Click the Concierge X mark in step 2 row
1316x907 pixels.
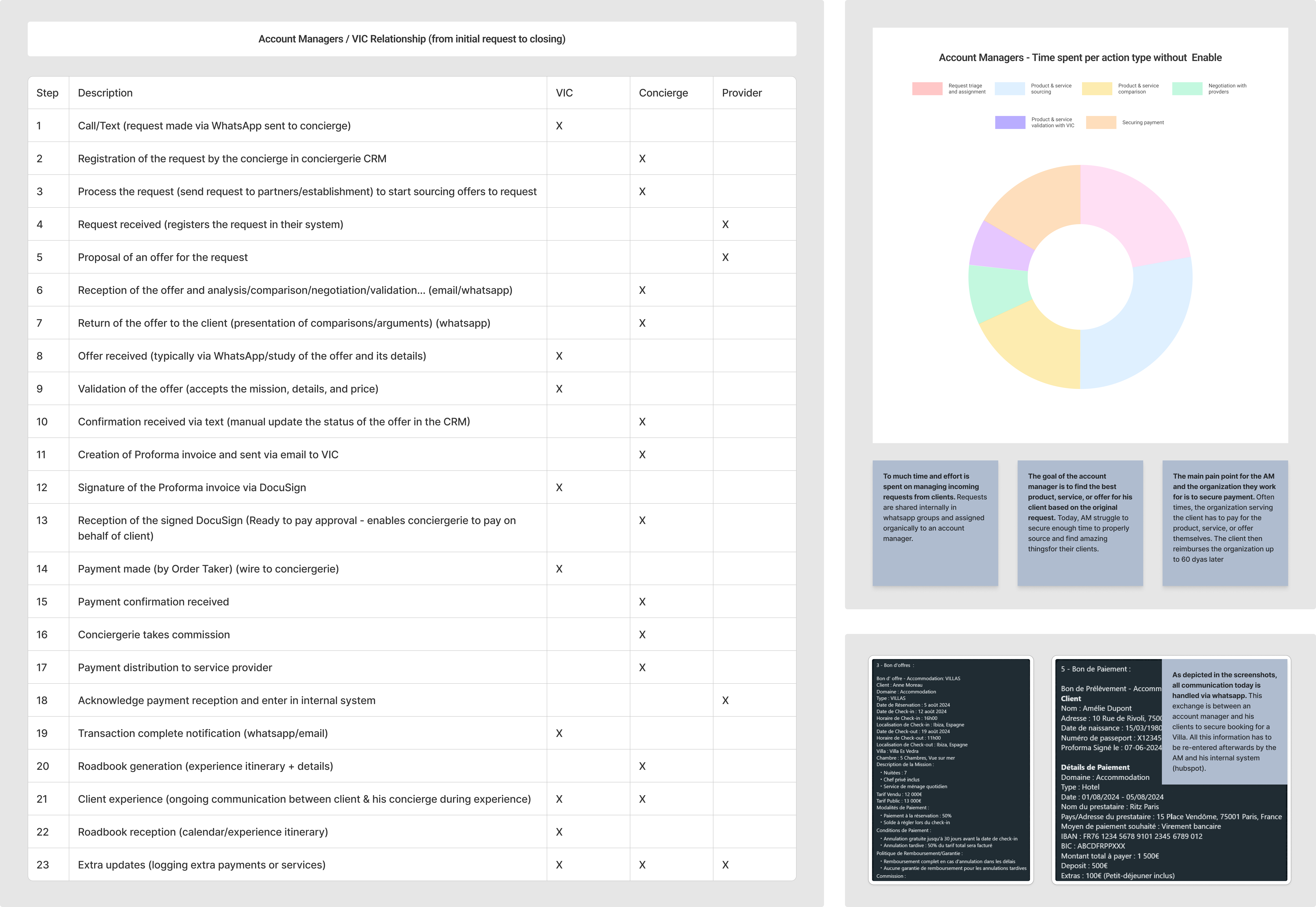(x=642, y=159)
